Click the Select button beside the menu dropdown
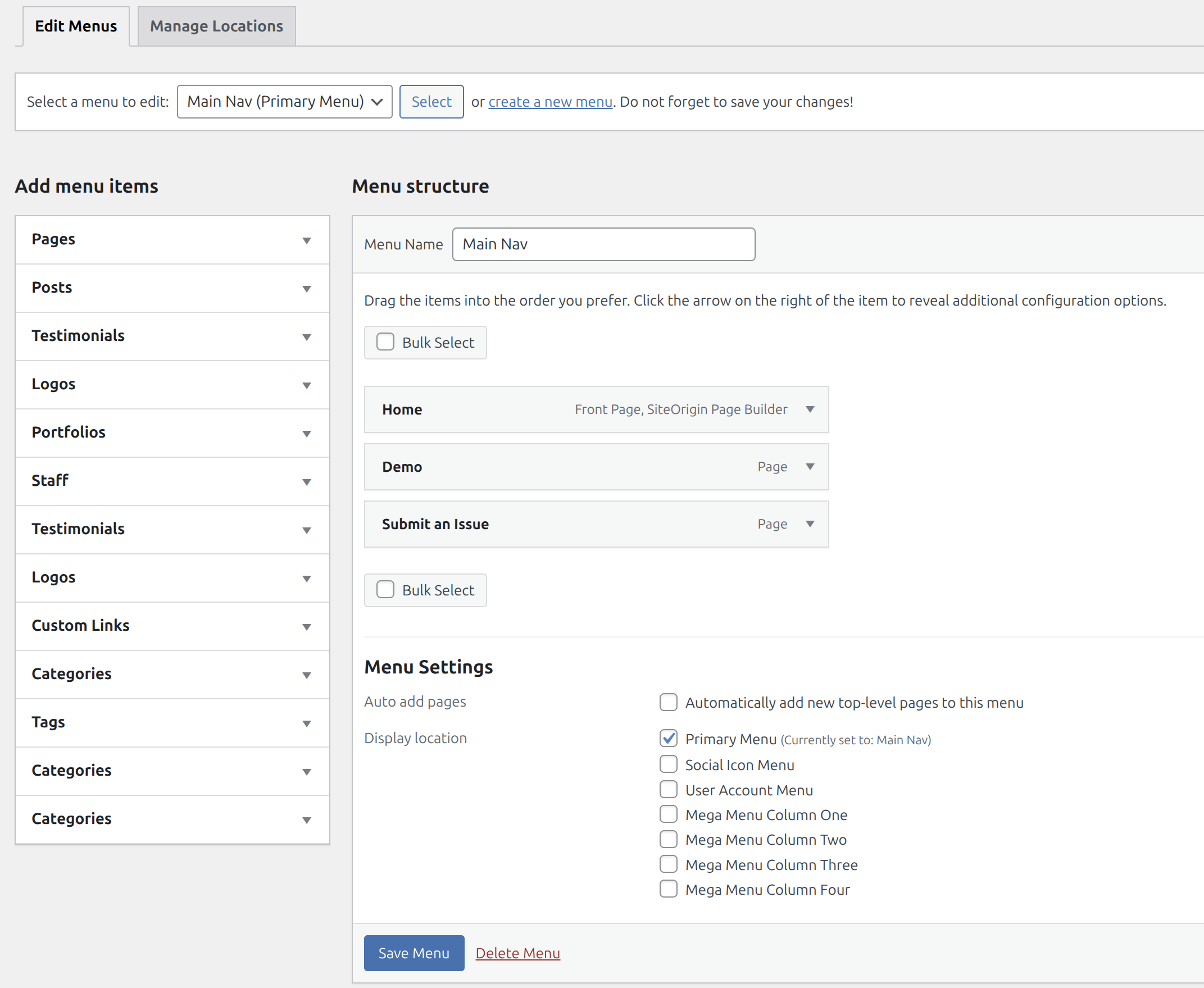 click(431, 101)
